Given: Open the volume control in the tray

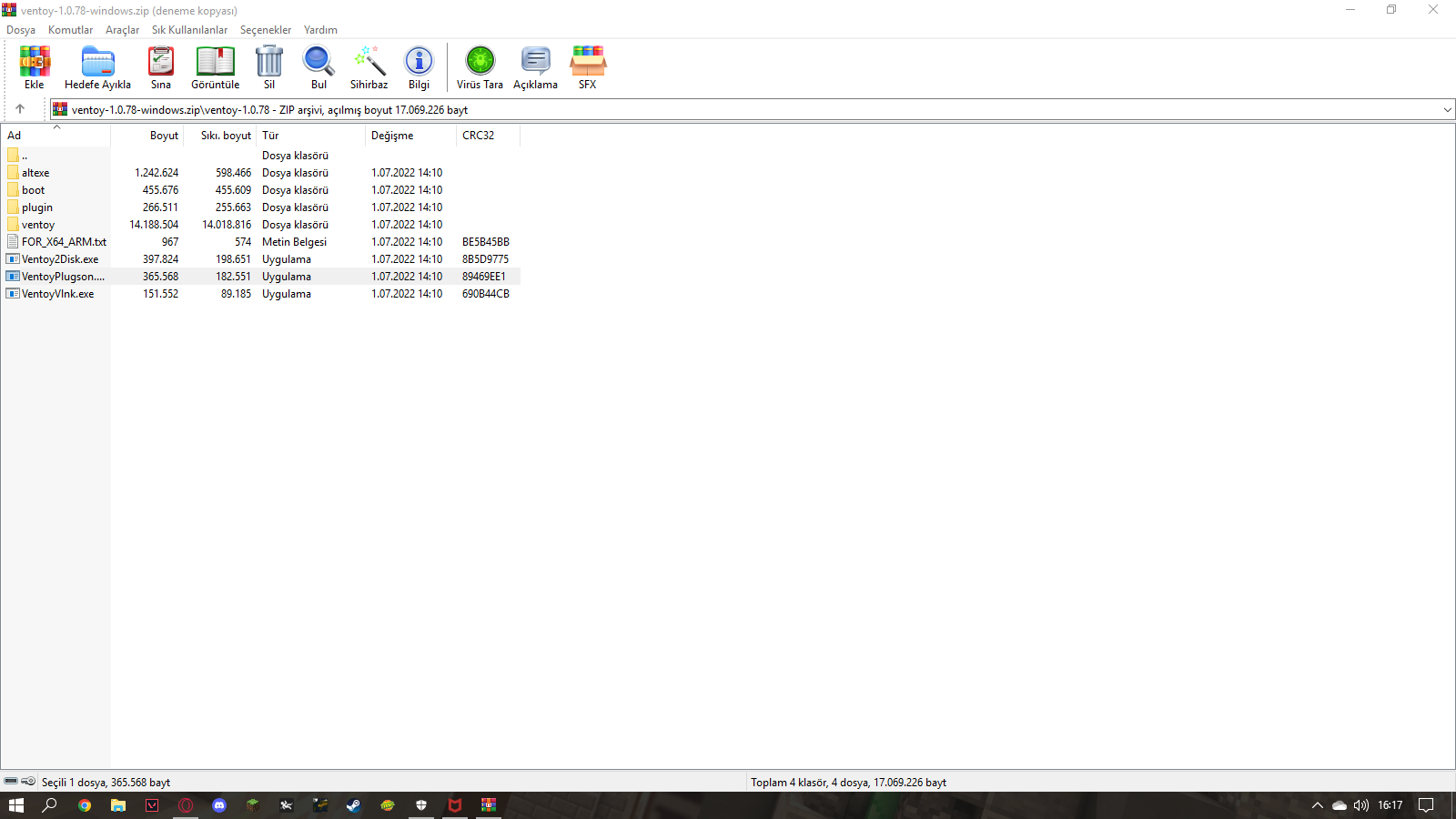Looking at the screenshot, I should click(1361, 805).
